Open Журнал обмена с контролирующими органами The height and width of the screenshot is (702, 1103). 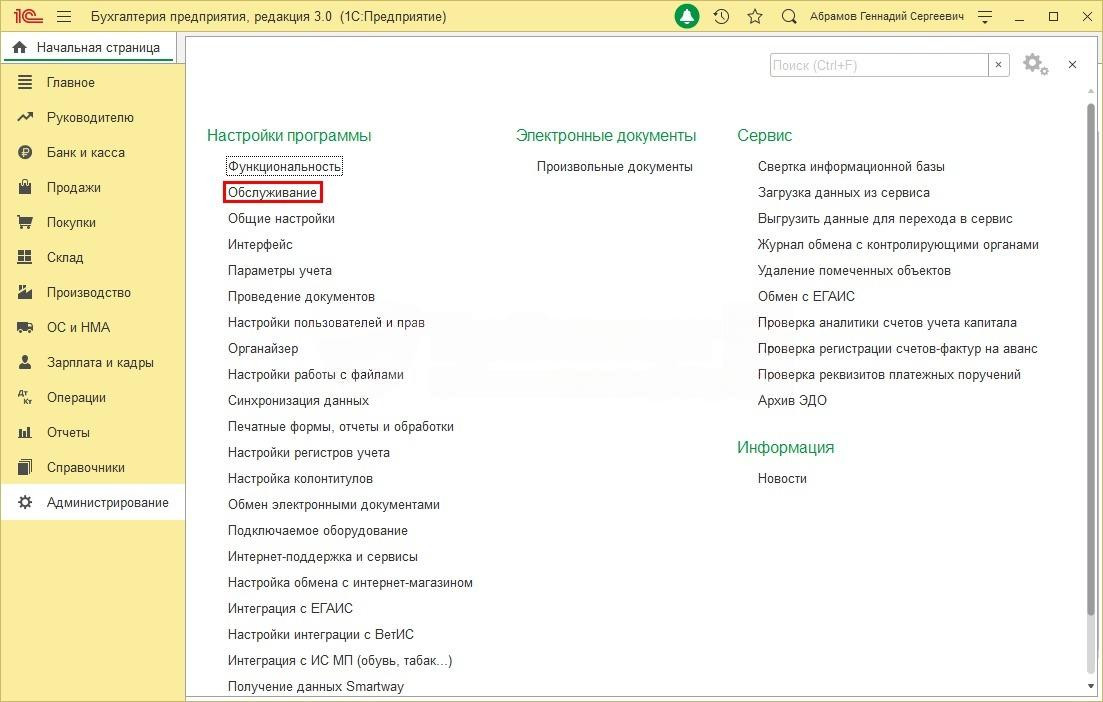(x=898, y=245)
